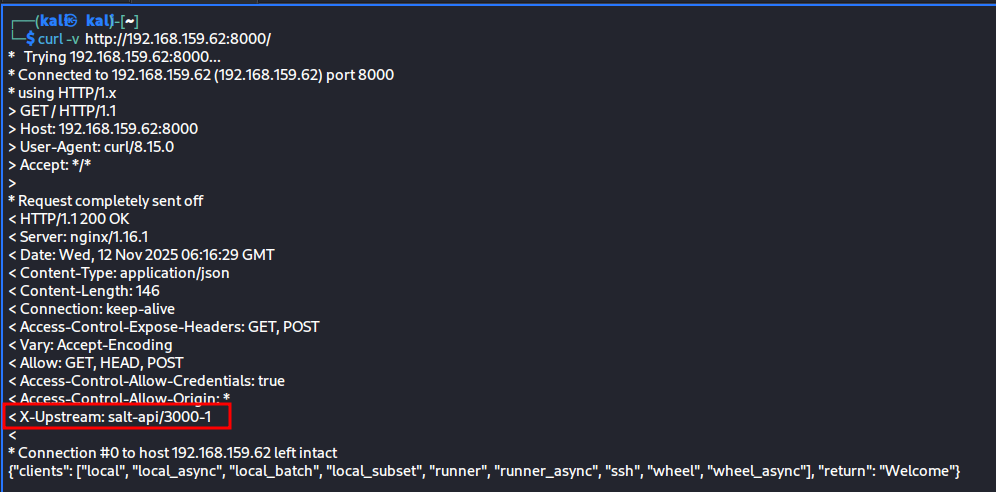
Task: Click the "Trying 192.168.159.62:8000..." line
Action: tap(122, 57)
